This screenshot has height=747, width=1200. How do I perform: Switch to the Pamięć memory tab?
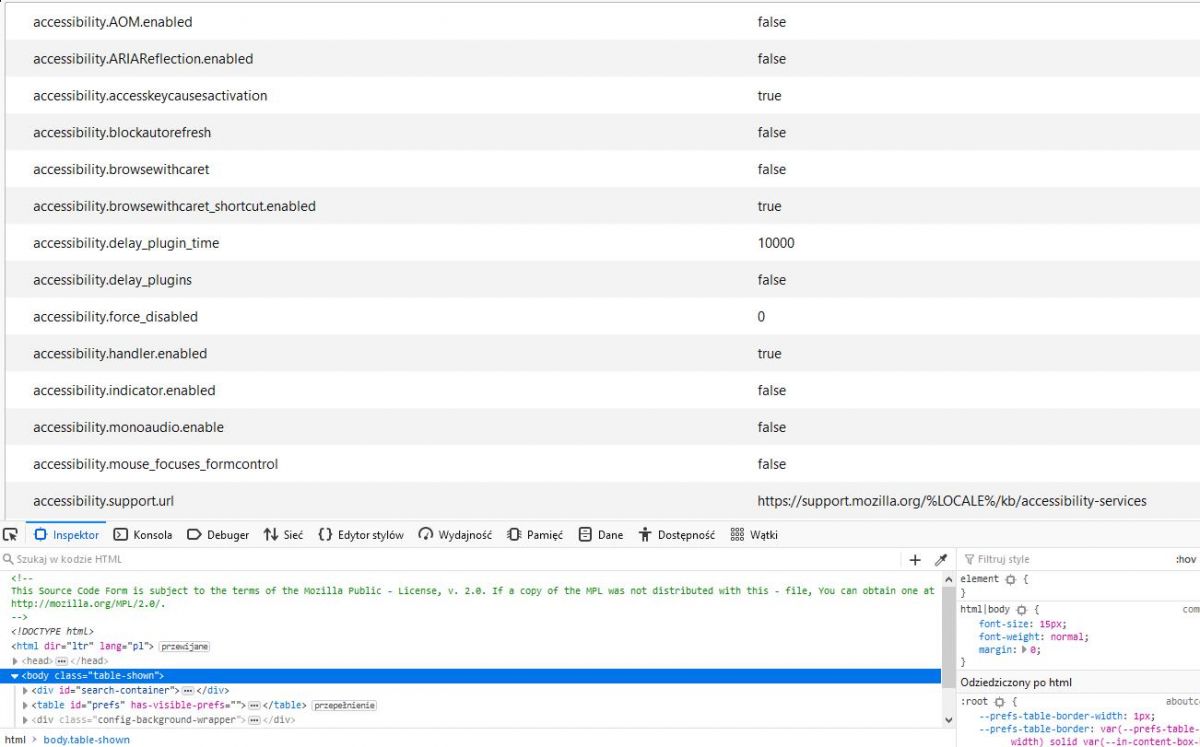click(535, 535)
